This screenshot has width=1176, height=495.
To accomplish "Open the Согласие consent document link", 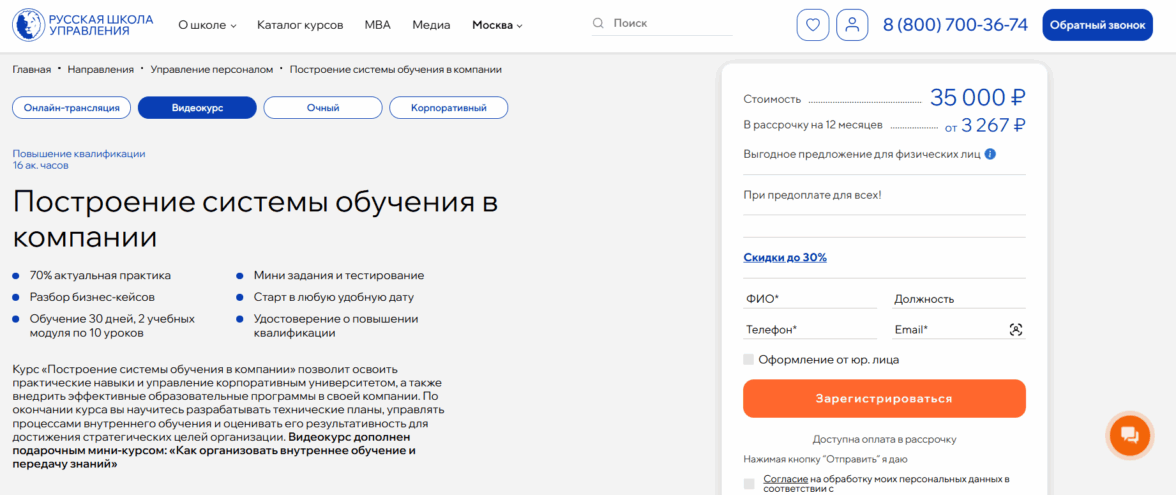I will tap(785, 478).
